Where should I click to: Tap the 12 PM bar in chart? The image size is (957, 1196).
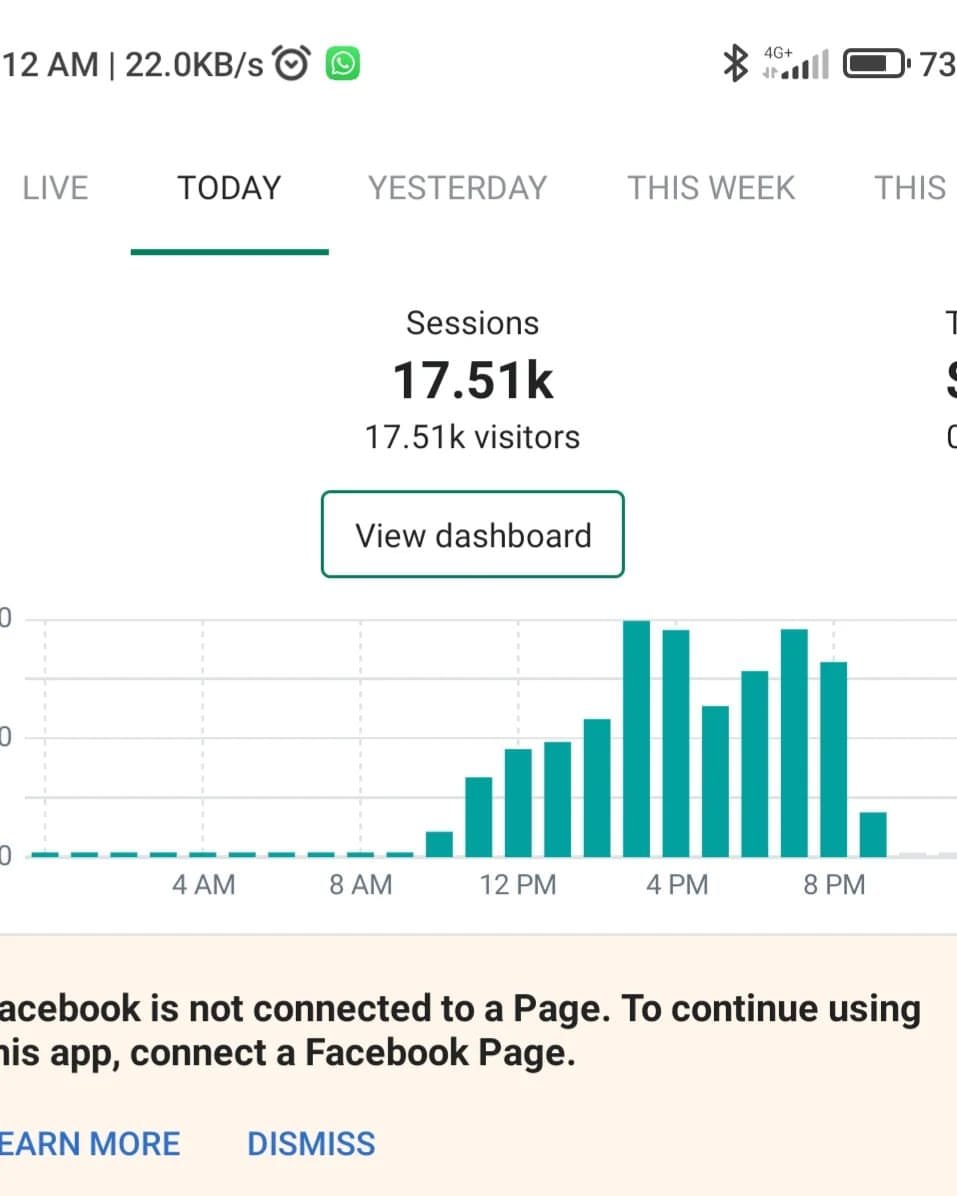coord(518,802)
